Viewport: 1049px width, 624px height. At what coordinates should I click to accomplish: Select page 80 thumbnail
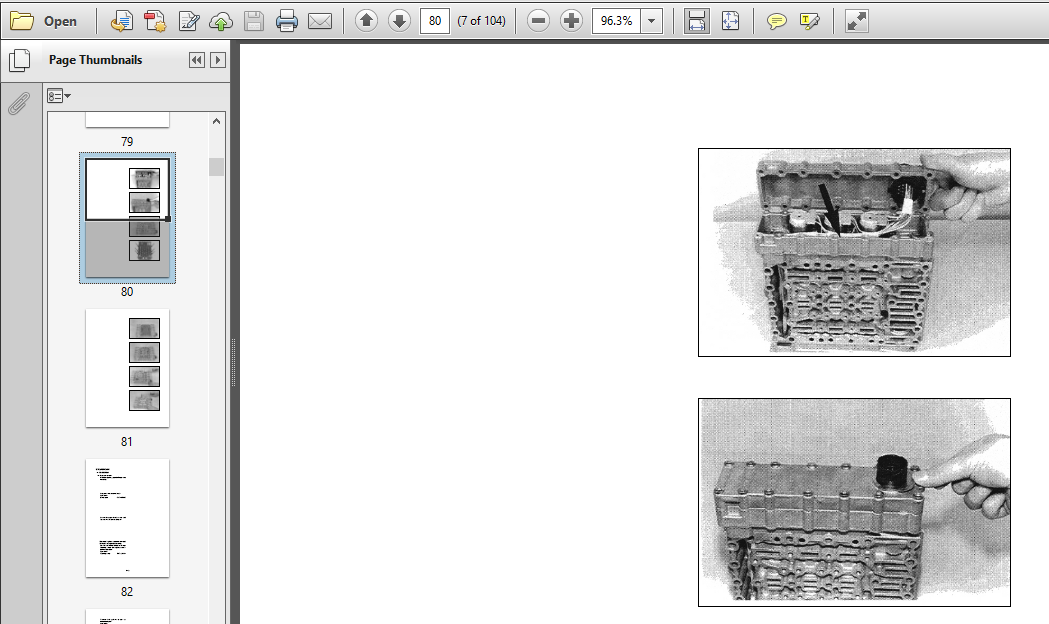[127, 218]
